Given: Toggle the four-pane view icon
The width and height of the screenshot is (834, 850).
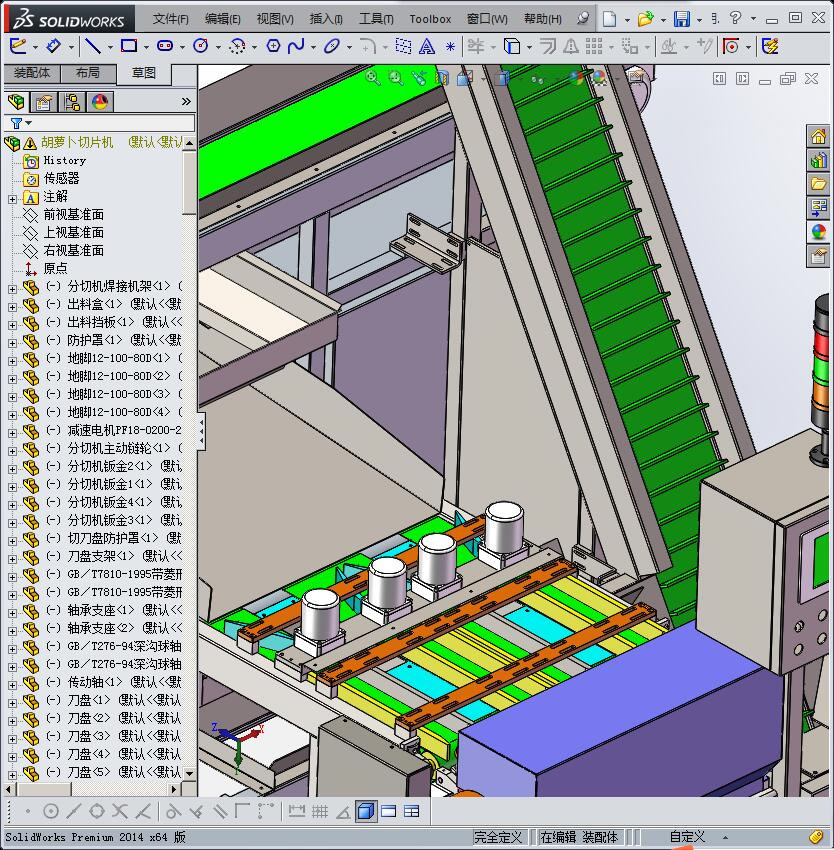Looking at the screenshot, I should tap(412, 812).
